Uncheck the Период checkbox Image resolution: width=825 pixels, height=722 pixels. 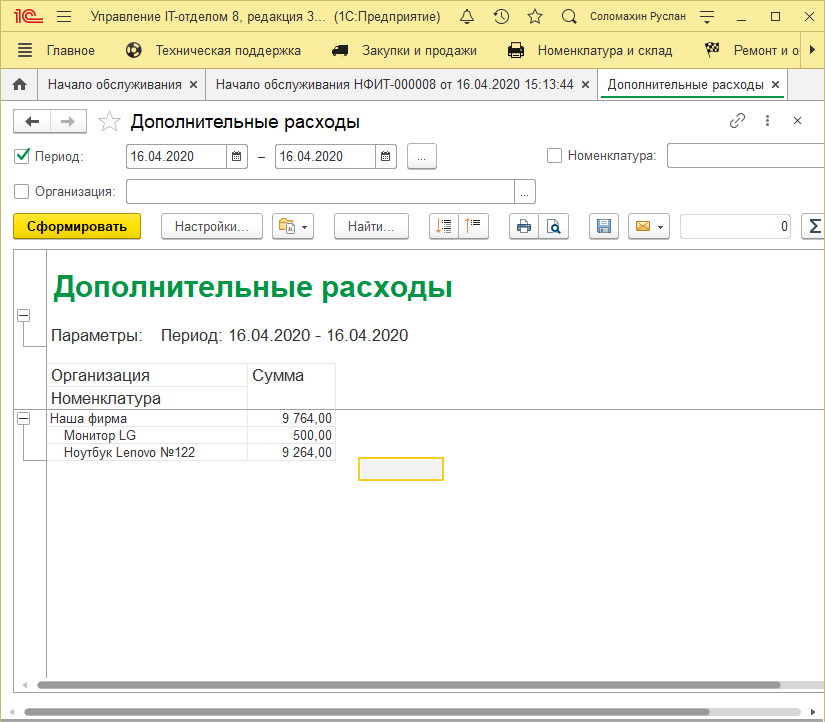tap(22, 156)
